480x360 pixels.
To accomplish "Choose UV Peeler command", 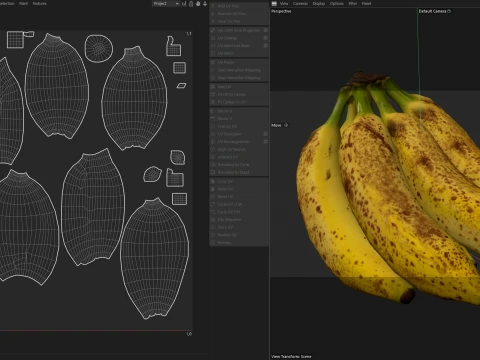I will click(x=239, y=62).
